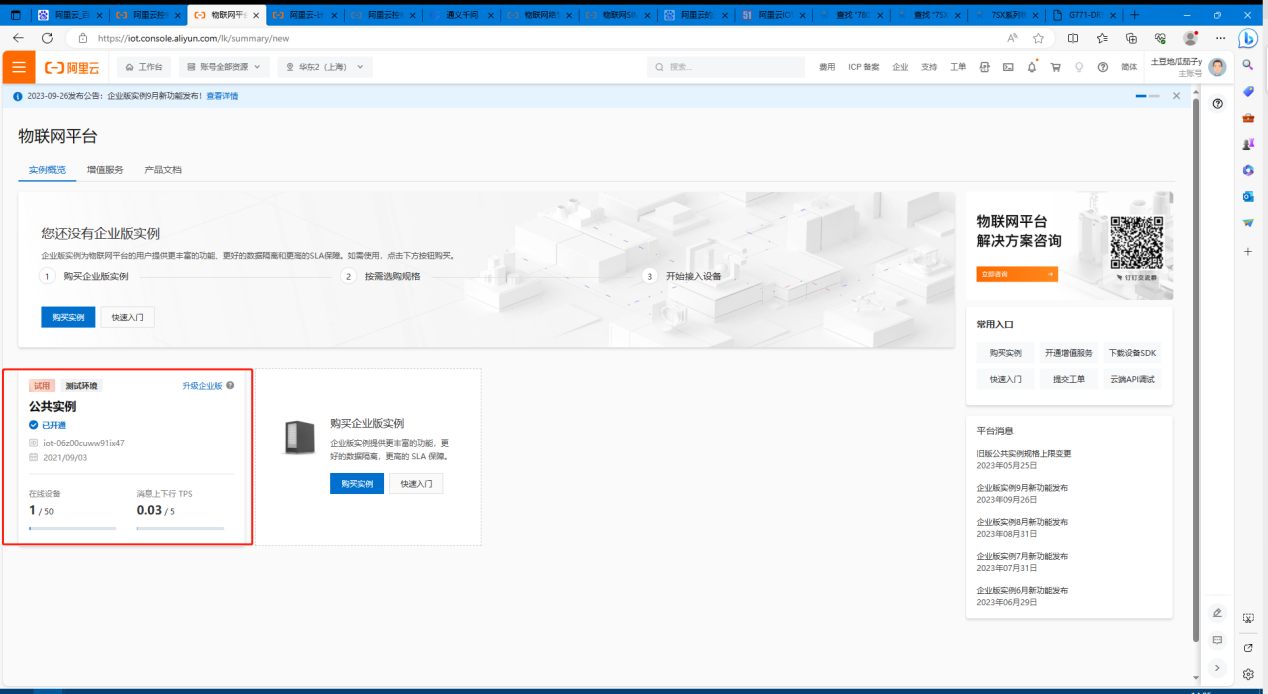Click the read aloud icon in address bar
Image resolution: width=1268 pixels, height=694 pixels.
[1011, 38]
